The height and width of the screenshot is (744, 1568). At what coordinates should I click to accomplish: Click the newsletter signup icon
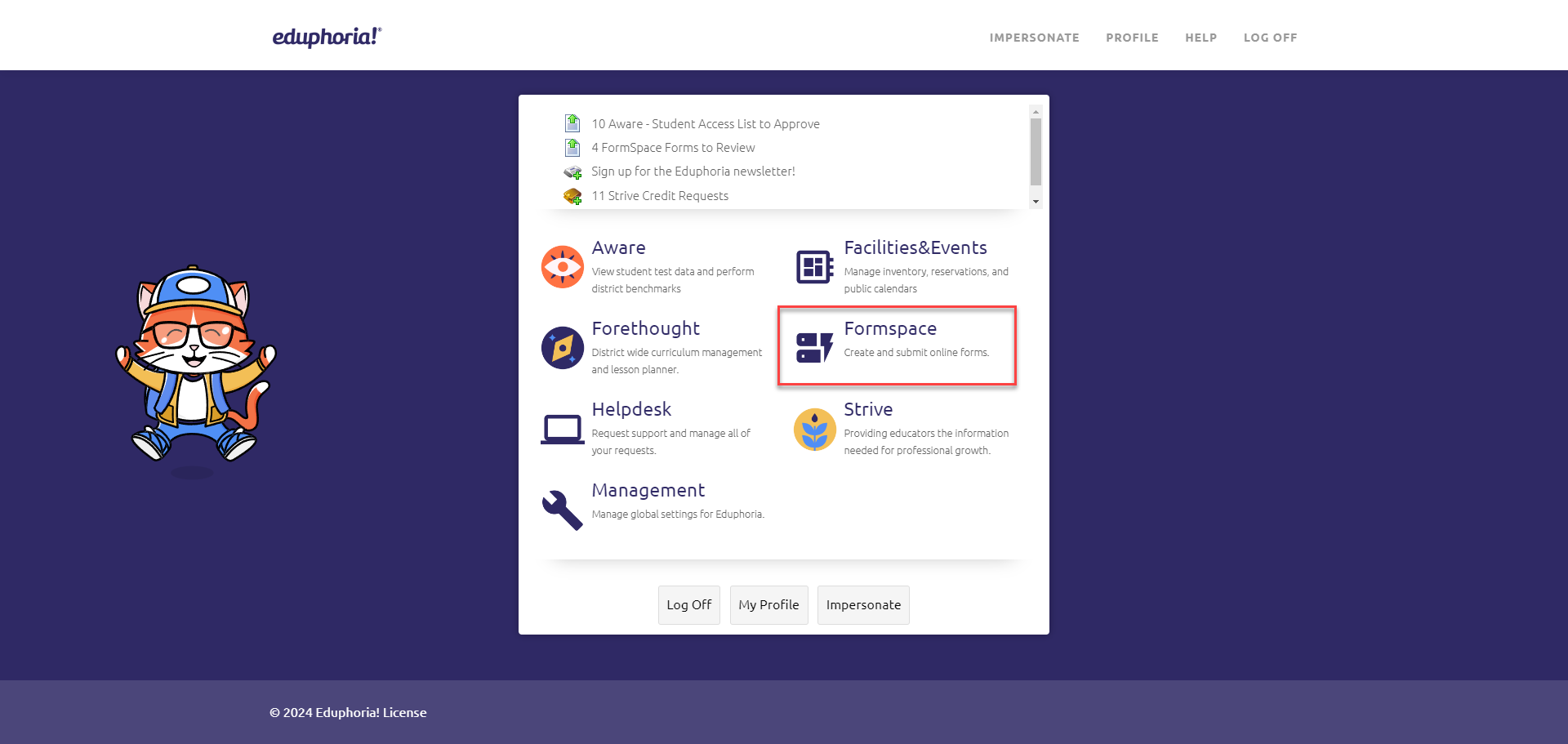tap(573, 172)
